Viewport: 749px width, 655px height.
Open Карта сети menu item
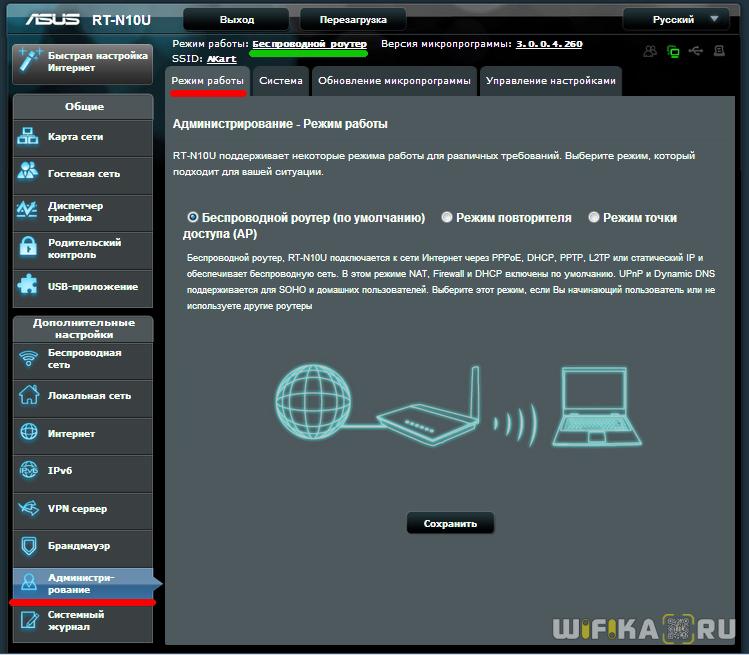pyautogui.click(x=83, y=137)
